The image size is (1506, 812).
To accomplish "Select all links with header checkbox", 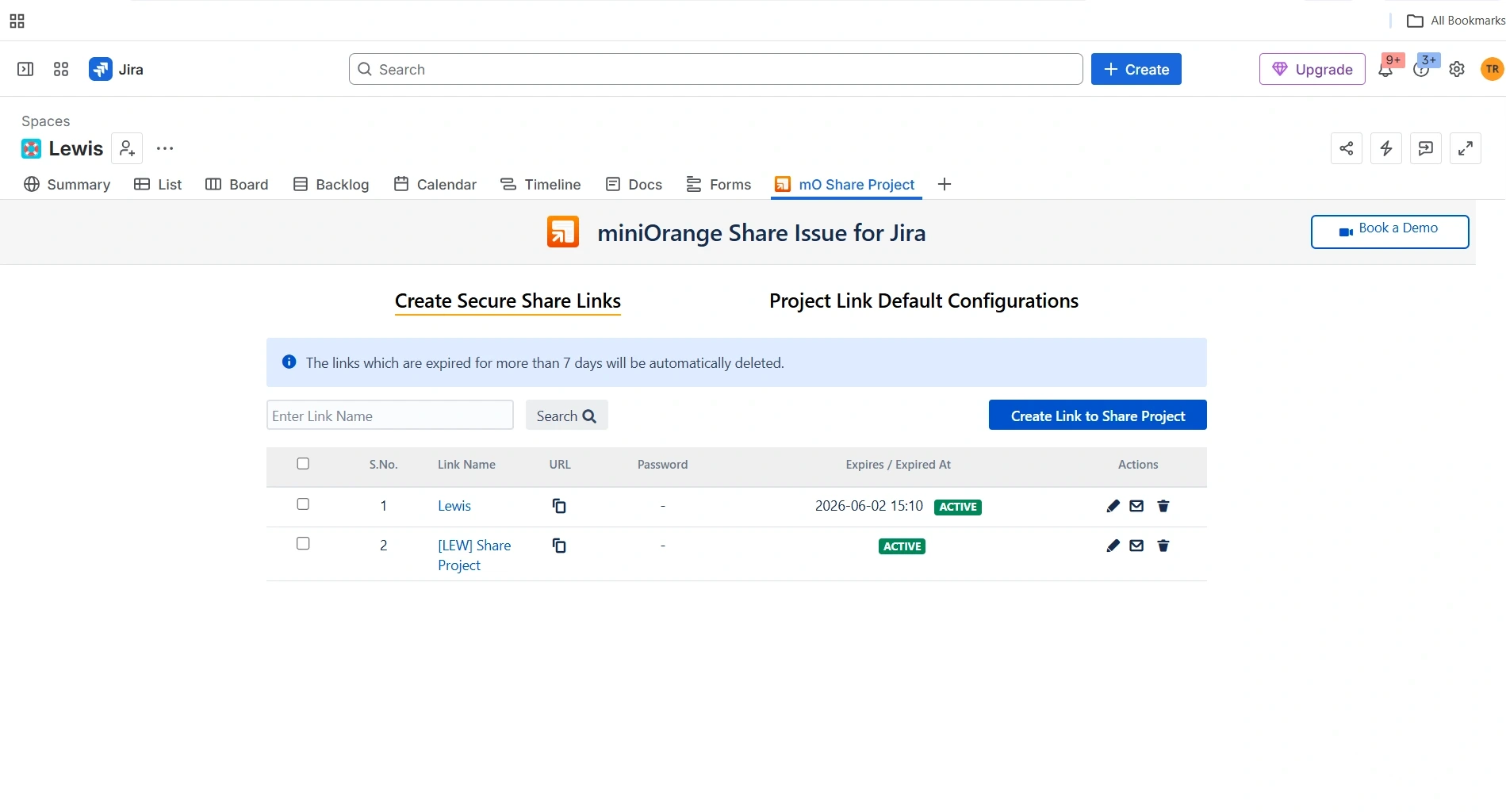I will tap(303, 464).
